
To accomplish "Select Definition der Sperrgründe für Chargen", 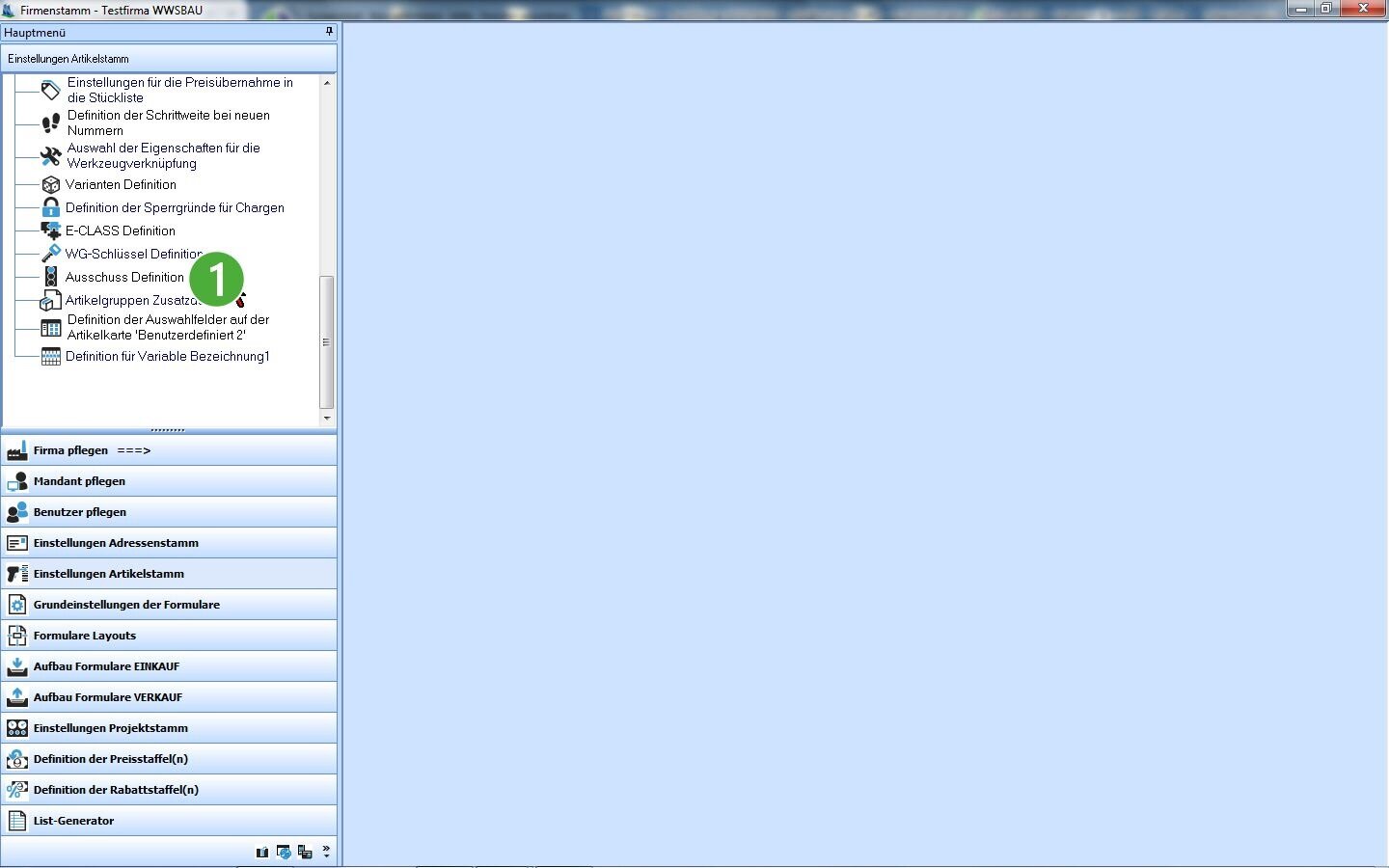I will [175, 207].
